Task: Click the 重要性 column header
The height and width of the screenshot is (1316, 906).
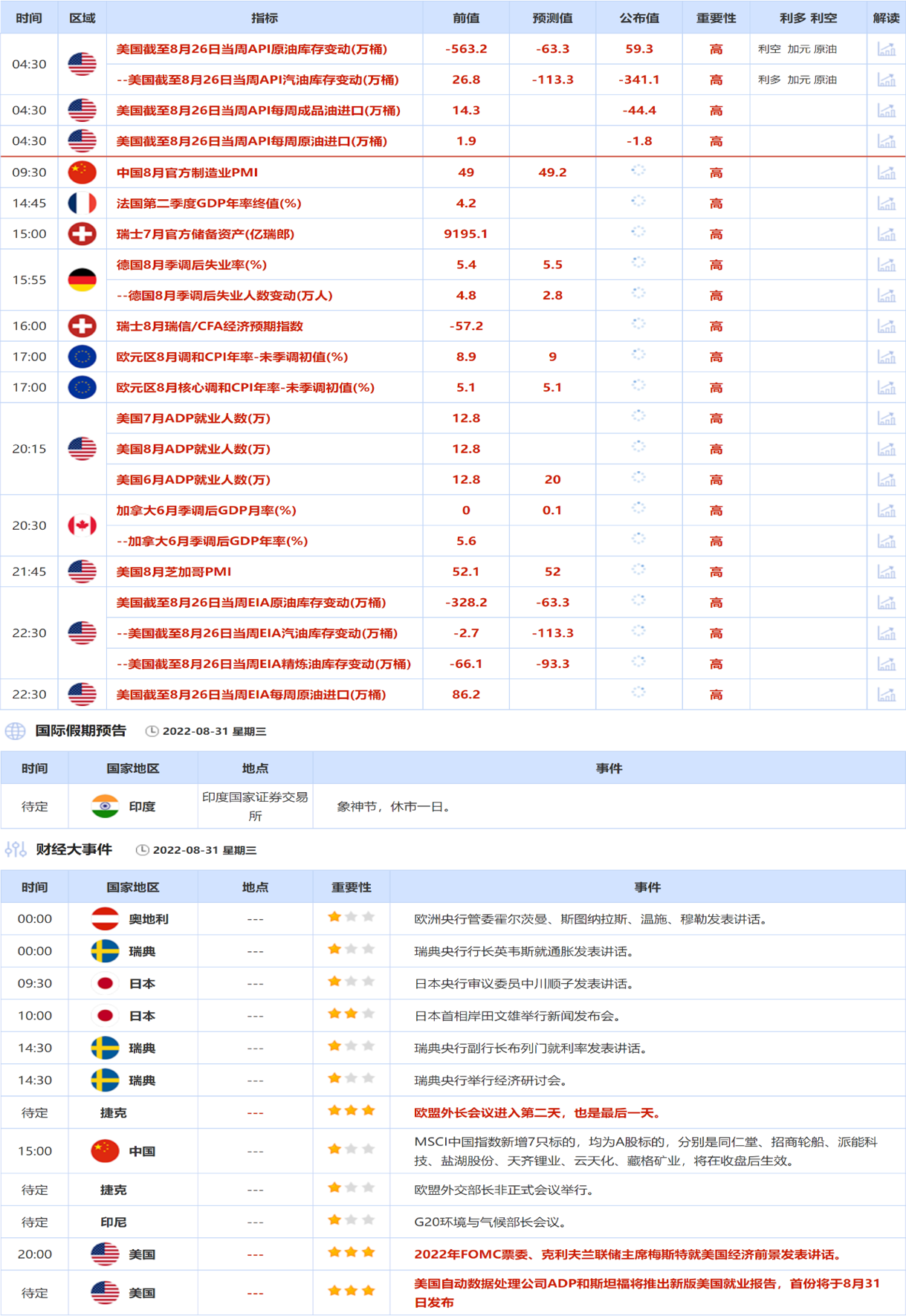Action: 716,18
